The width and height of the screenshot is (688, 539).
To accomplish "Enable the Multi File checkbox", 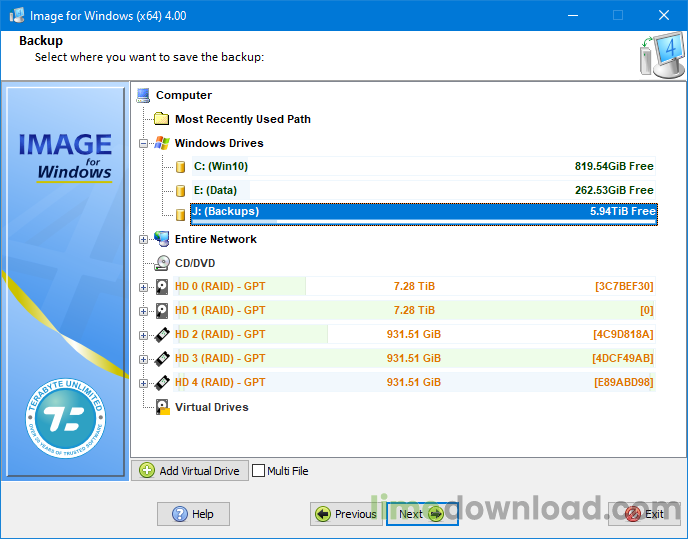I will click(x=259, y=471).
